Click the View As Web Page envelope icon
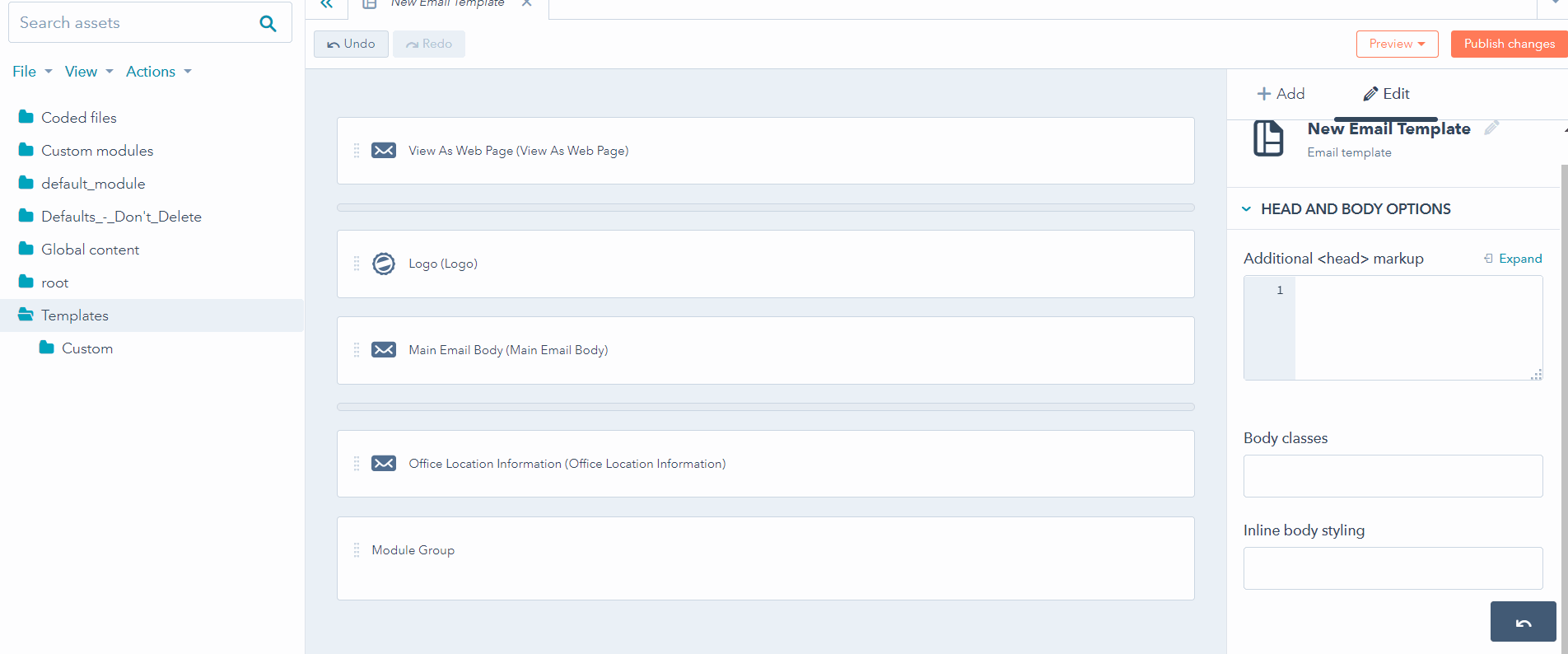 point(384,151)
